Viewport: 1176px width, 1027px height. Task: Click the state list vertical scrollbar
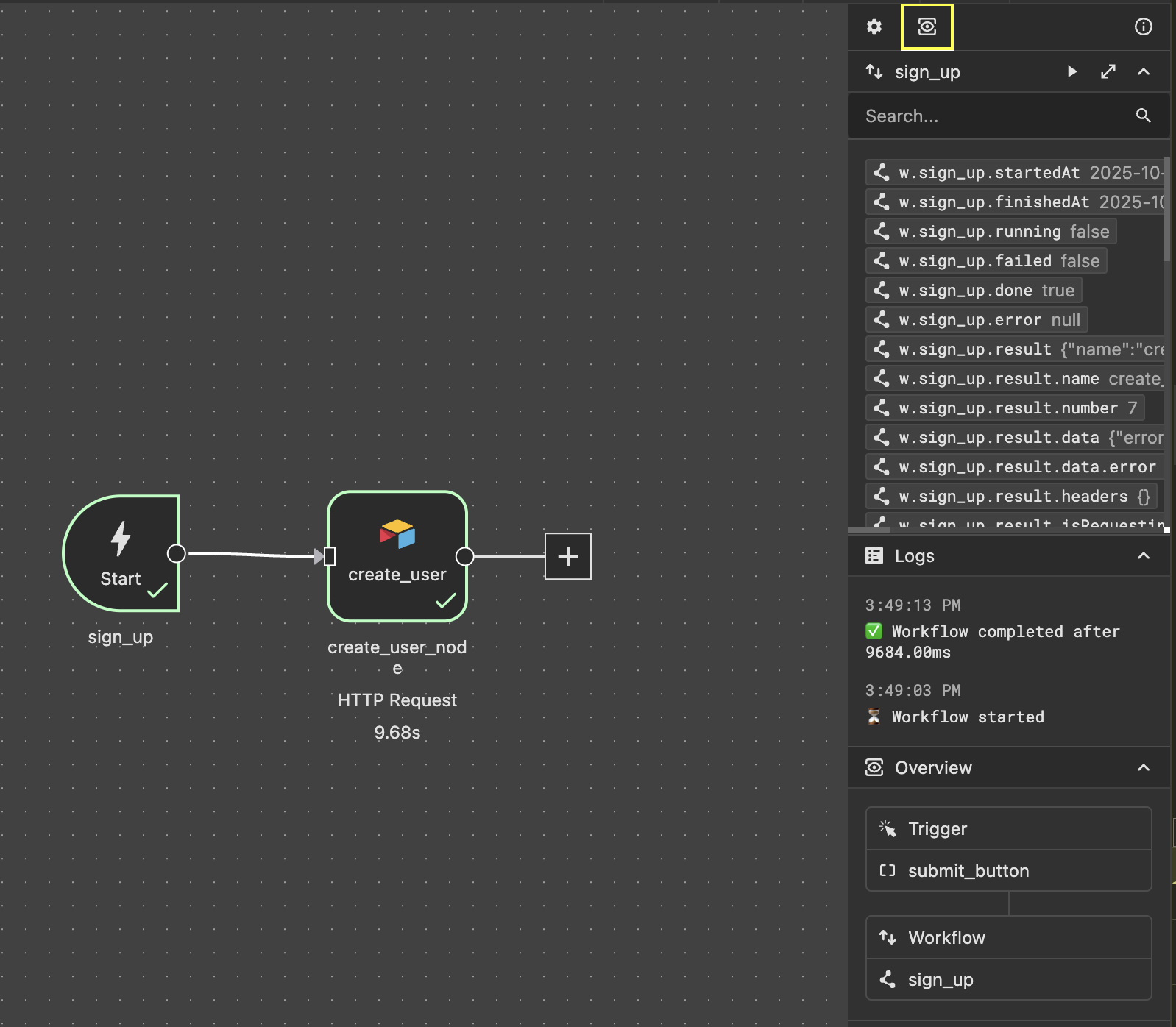pyautogui.click(x=1167, y=210)
